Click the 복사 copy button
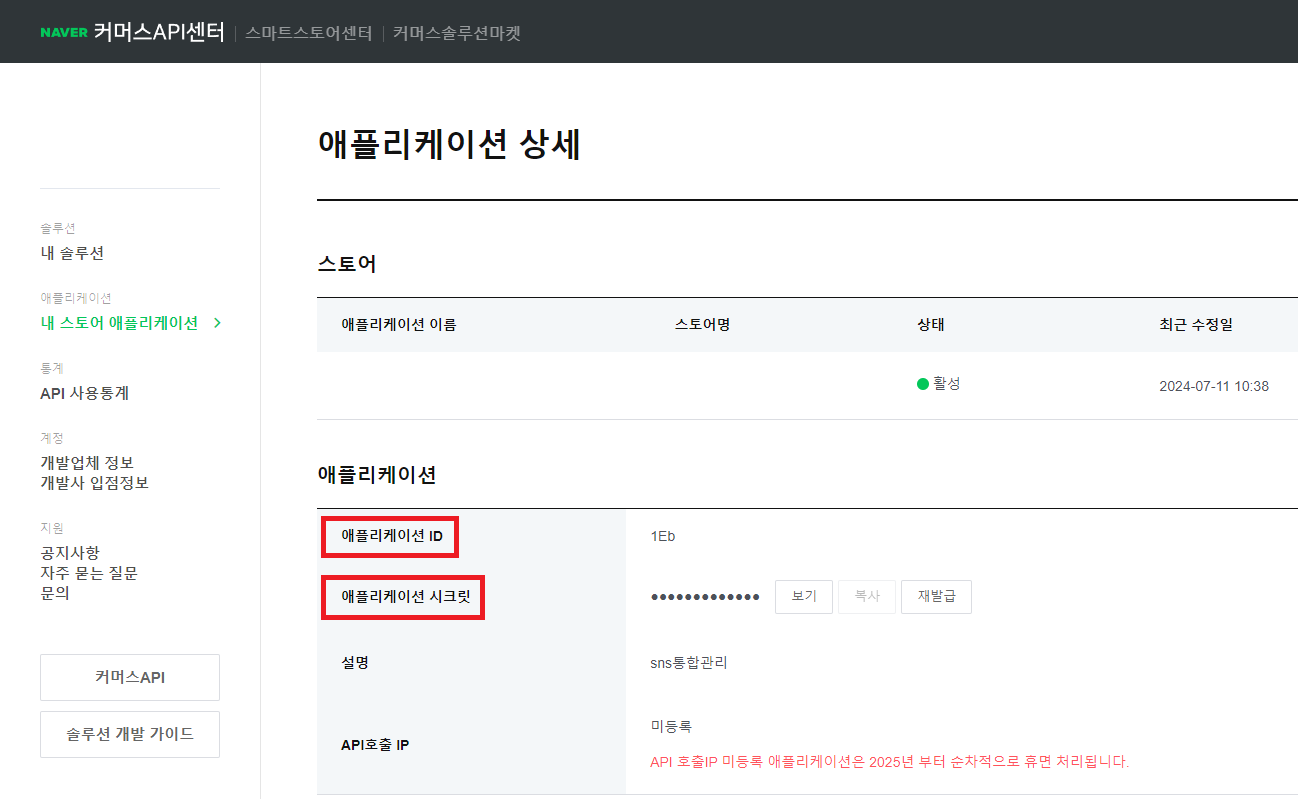1298x799 pixels. click(866, 597)
